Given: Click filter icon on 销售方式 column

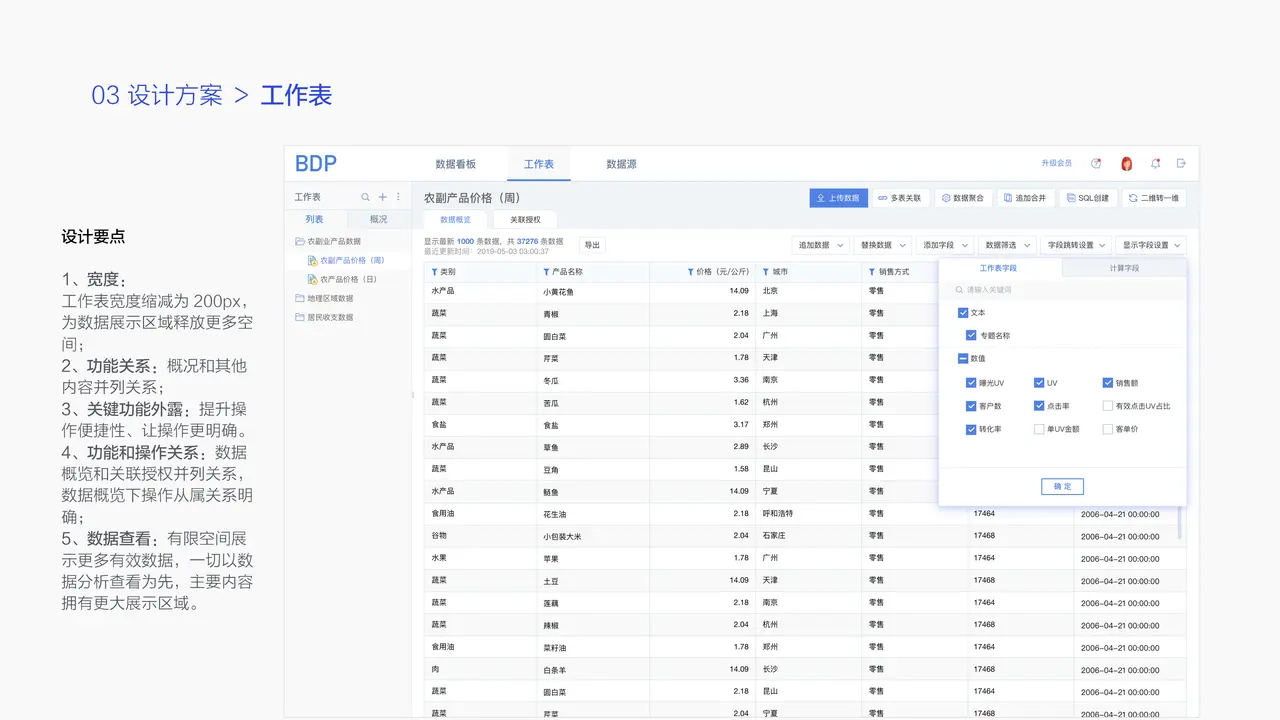Looking at the screenshot, I should coord(872,272).
